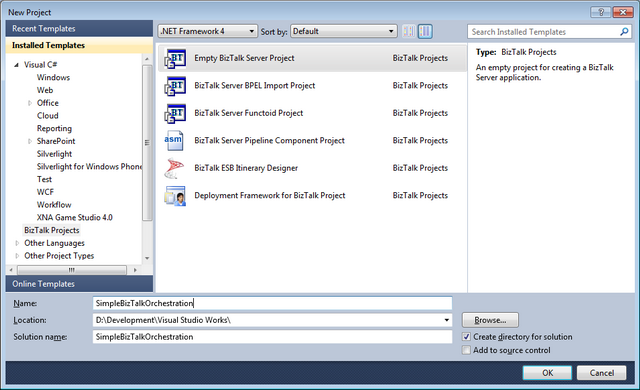The image size is (640, 390).
Task: Uncheck Create directory for solution
Action: (x=466, y=337)
